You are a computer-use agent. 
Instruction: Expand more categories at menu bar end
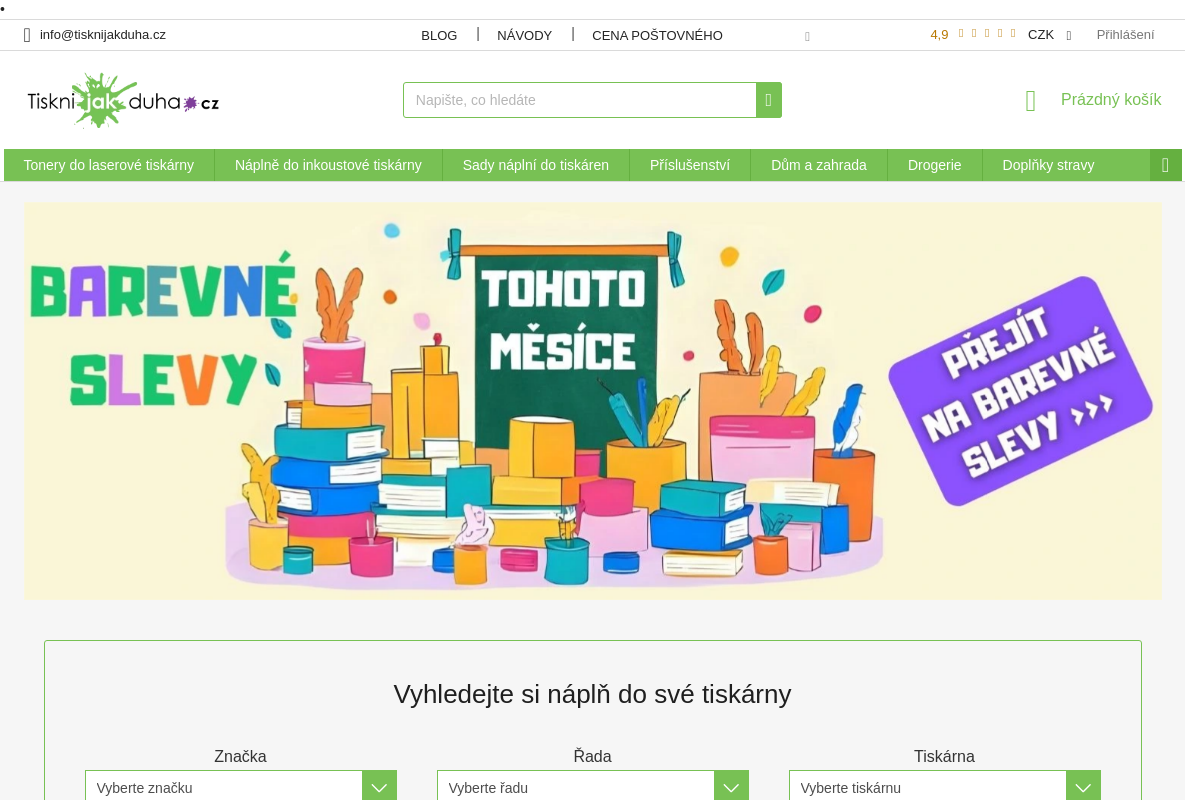1165,165
